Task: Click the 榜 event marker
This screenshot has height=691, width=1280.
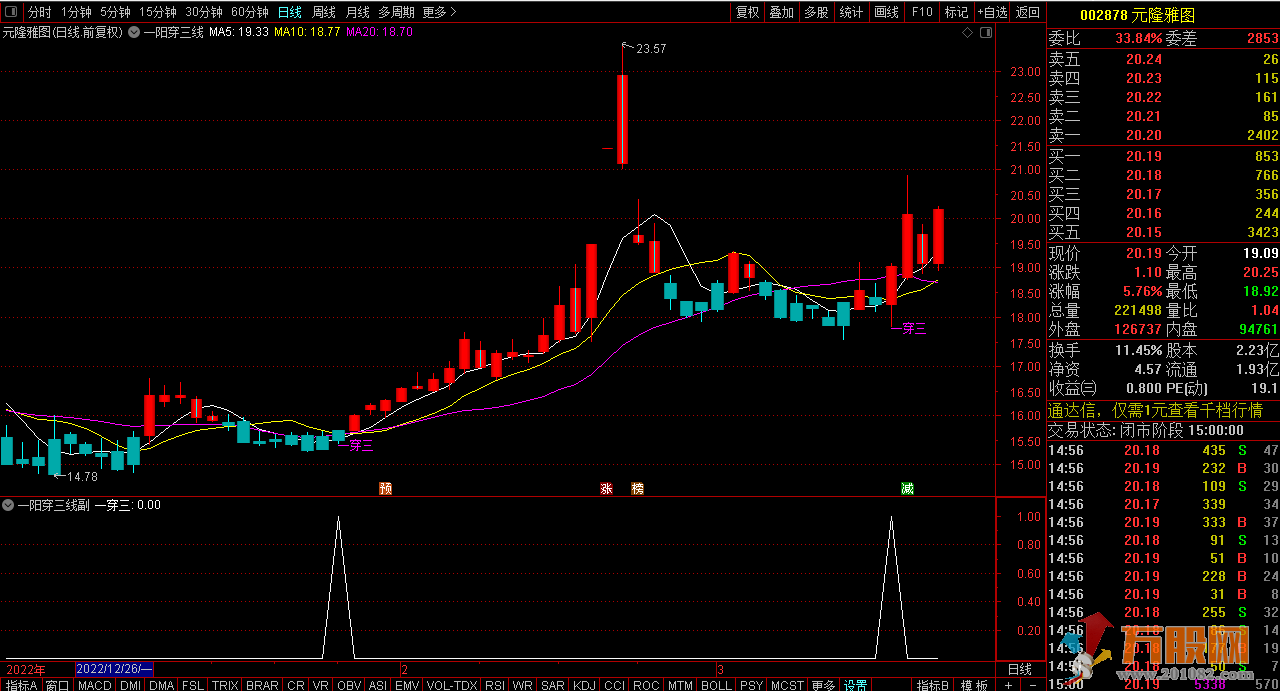Action: [x=637, y=488]
